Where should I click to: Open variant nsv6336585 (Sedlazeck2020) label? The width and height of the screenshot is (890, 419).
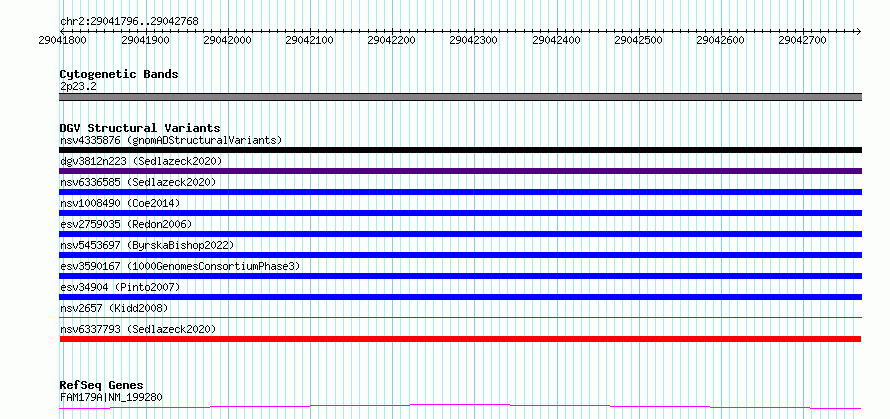(138, 182)
